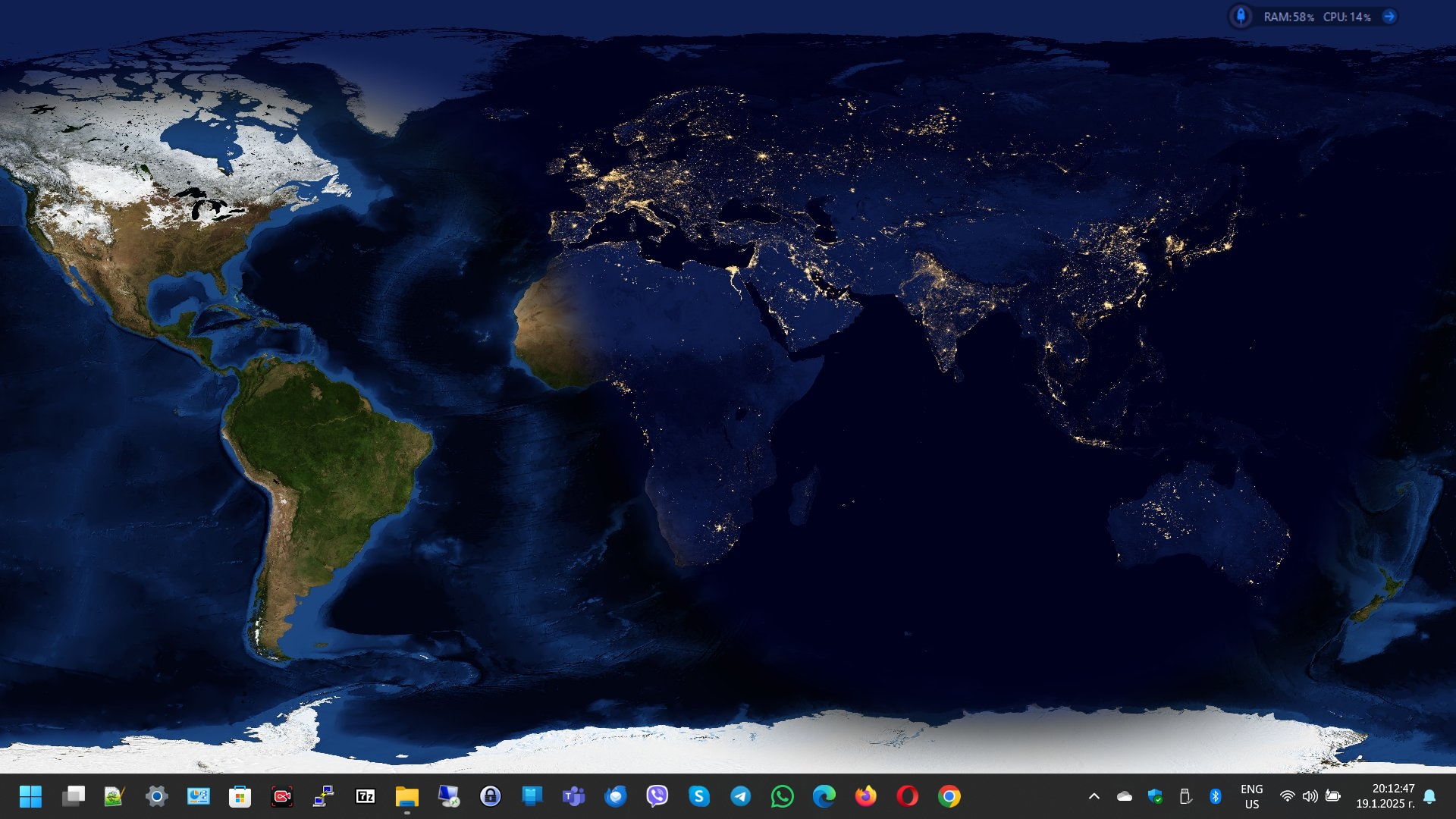Open Remote Desktop Connection icon

(449, 796)
